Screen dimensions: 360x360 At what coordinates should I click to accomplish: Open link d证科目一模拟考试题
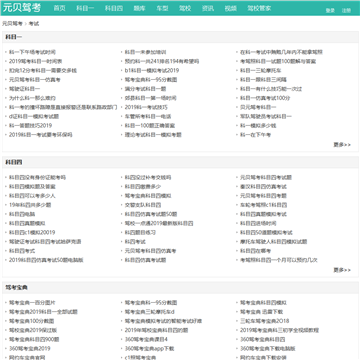[34, 116]
